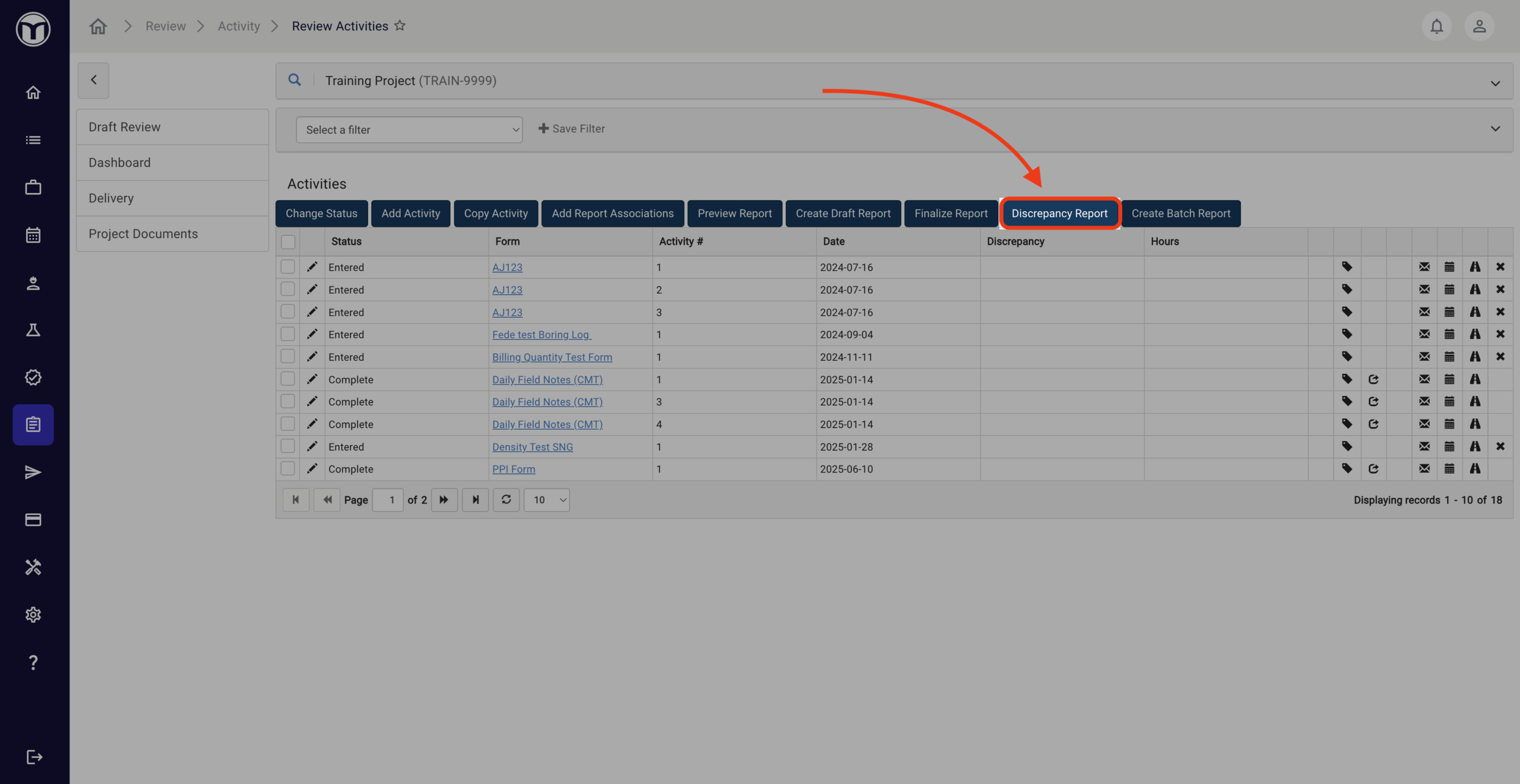1520x784 pixels.
Task: Check the PPI Form row checkbox
Action: pos(288,469)
